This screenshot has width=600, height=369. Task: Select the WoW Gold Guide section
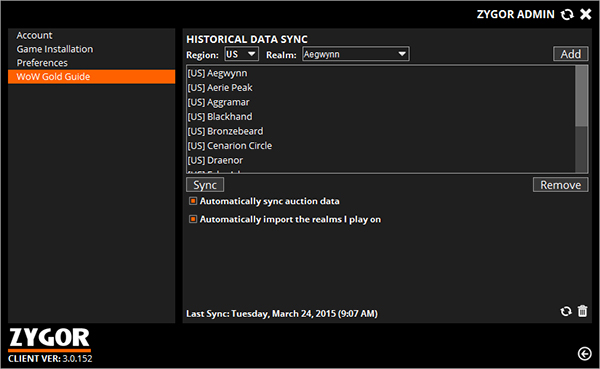(x=91, y=77)
